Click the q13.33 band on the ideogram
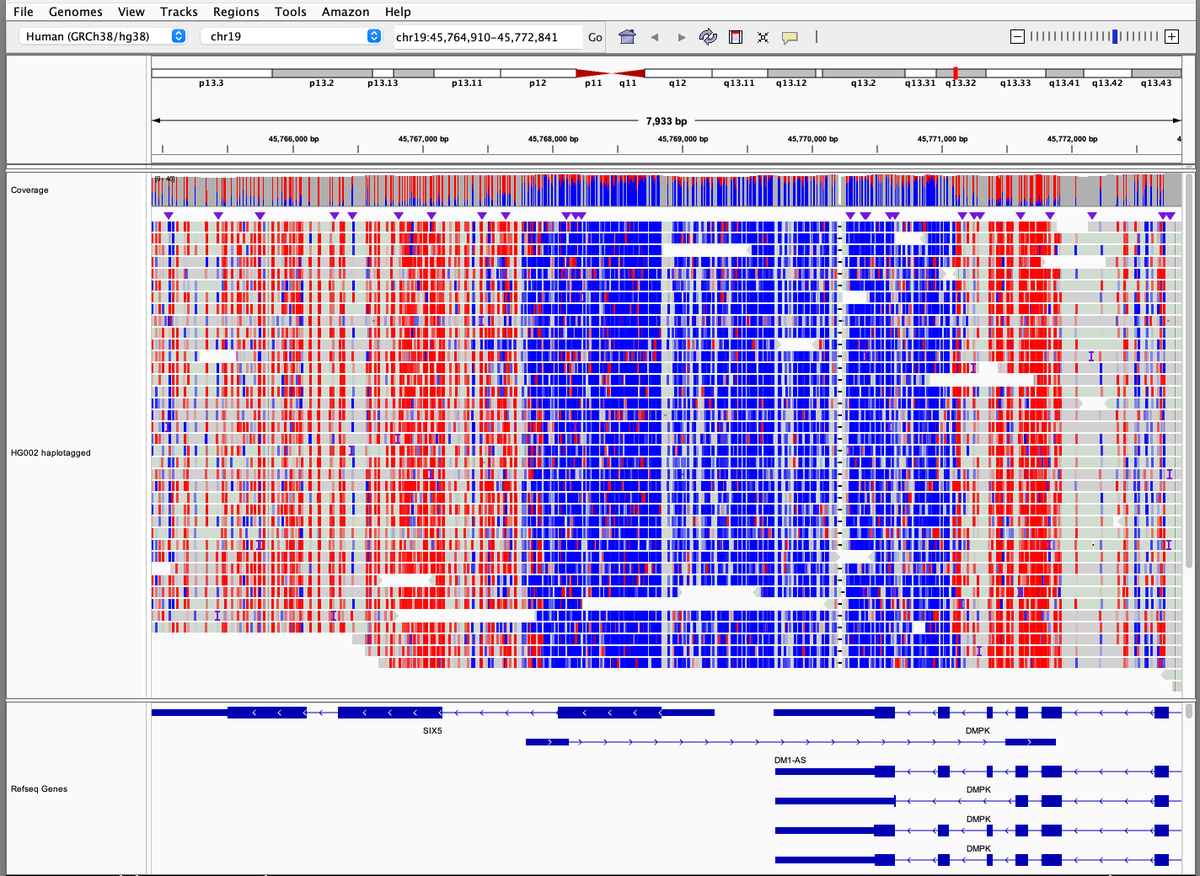1200x876 pixels. (x=1016, y=74)
